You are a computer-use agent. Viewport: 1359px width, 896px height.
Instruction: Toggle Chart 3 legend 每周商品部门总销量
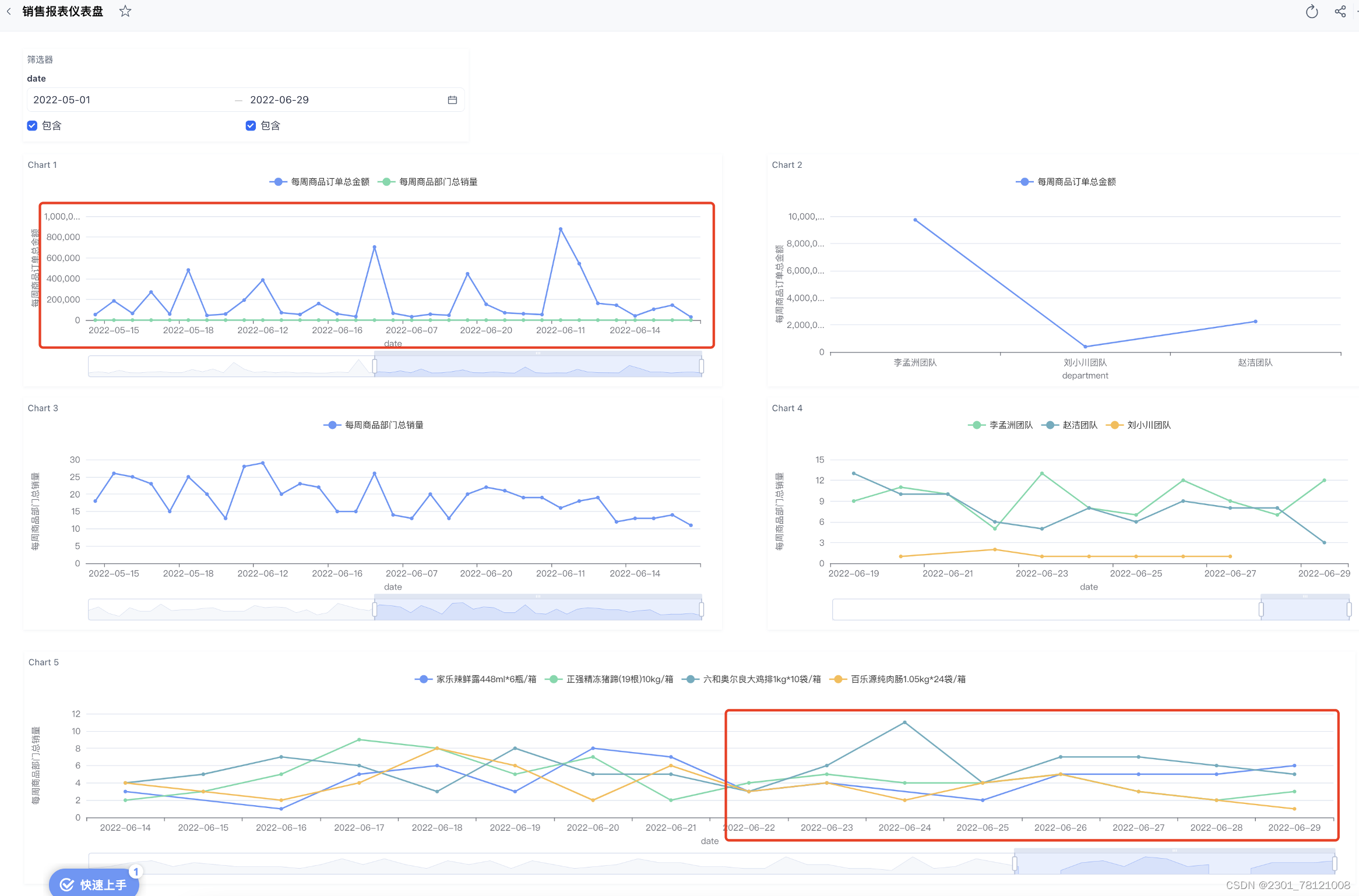(x=374, y=425)
